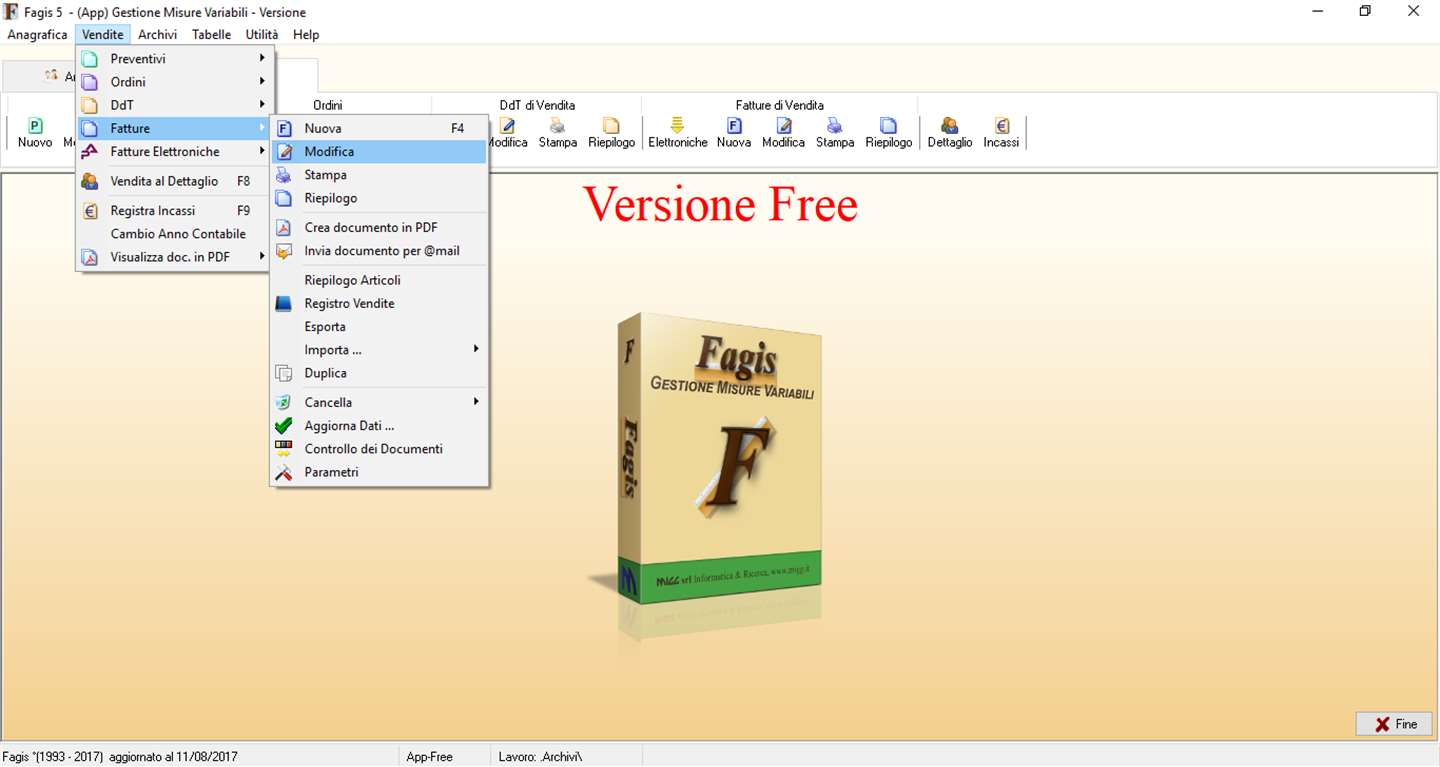Click Riepilogo icon in Fatture di Vendita toolbar

(x=889, y=133)
